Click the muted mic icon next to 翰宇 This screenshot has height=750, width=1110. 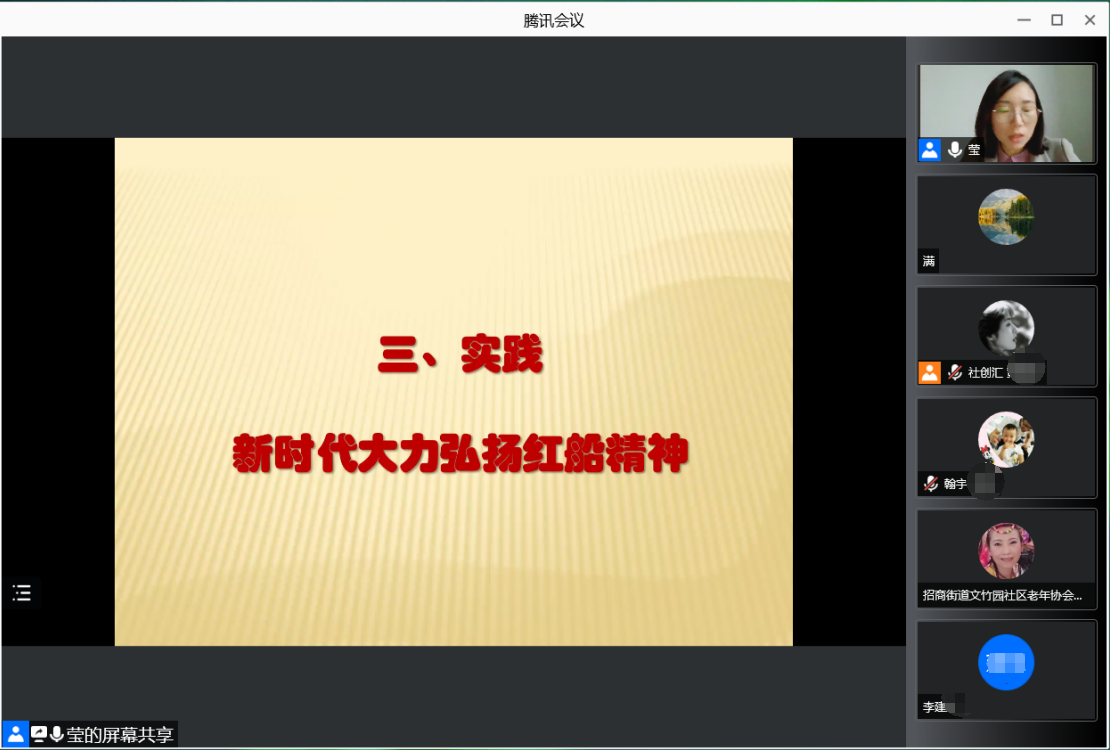pos(931,484)
